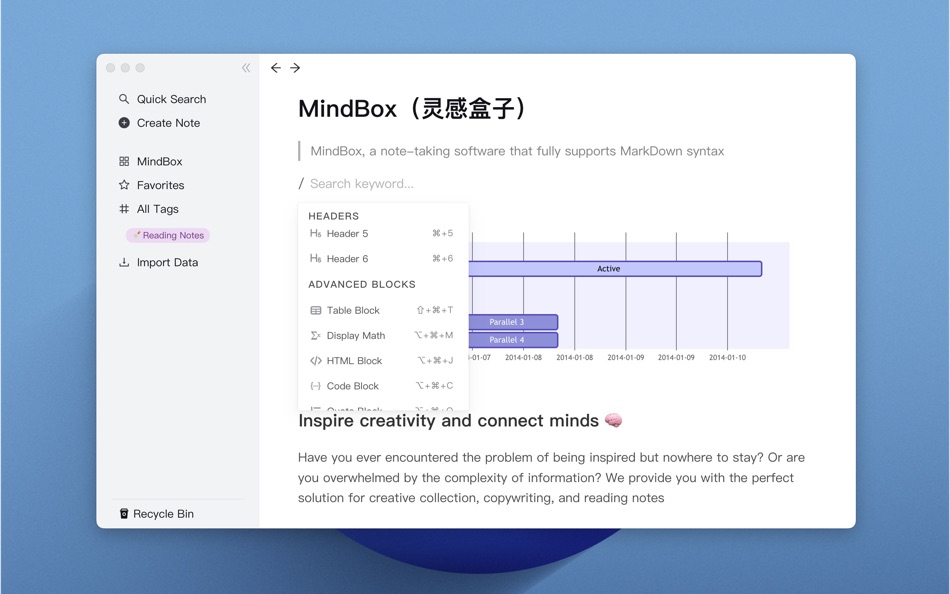Click the Favorites star icon

124,185
